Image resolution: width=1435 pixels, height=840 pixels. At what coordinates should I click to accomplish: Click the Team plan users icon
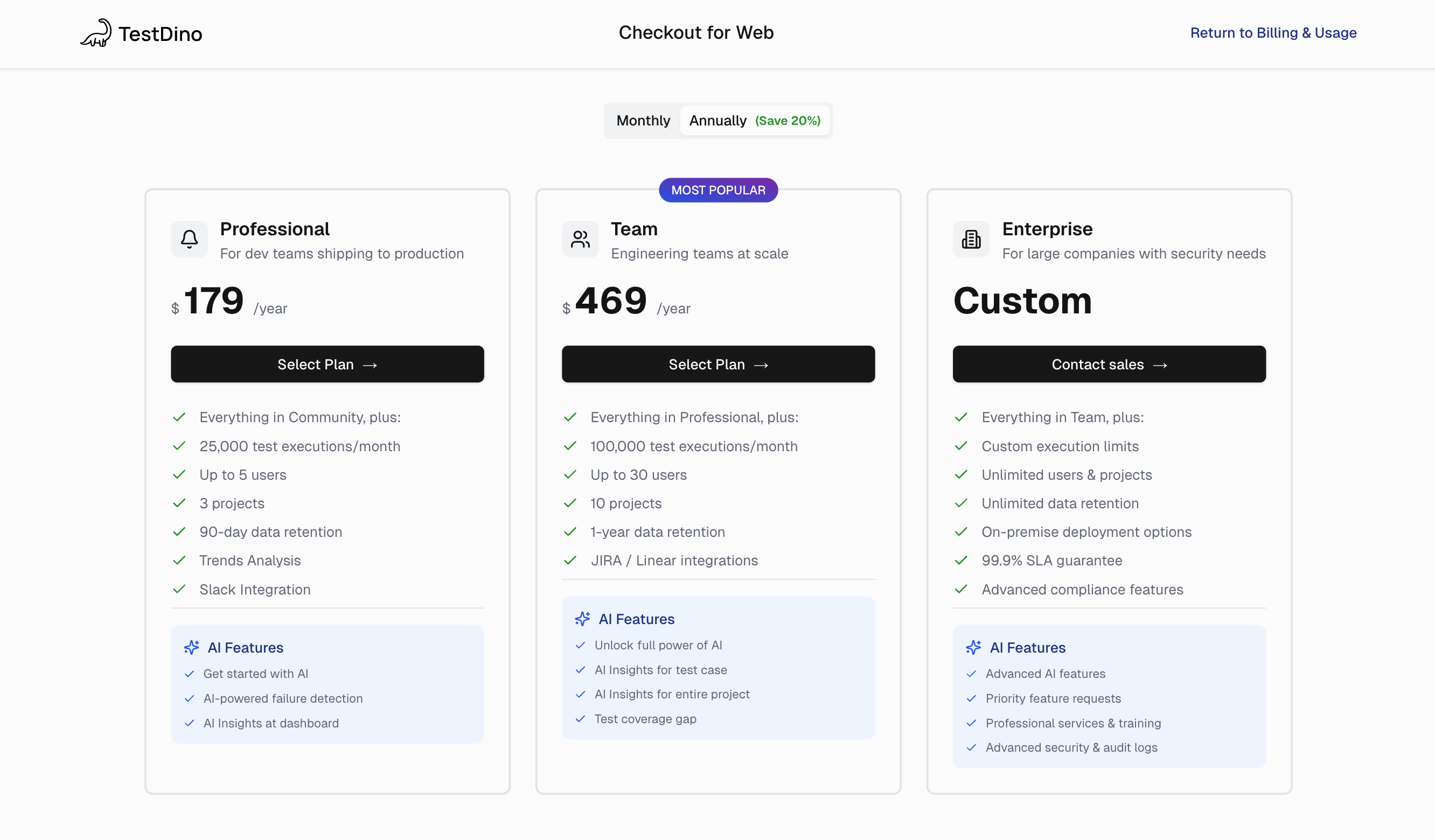[580, 239]
